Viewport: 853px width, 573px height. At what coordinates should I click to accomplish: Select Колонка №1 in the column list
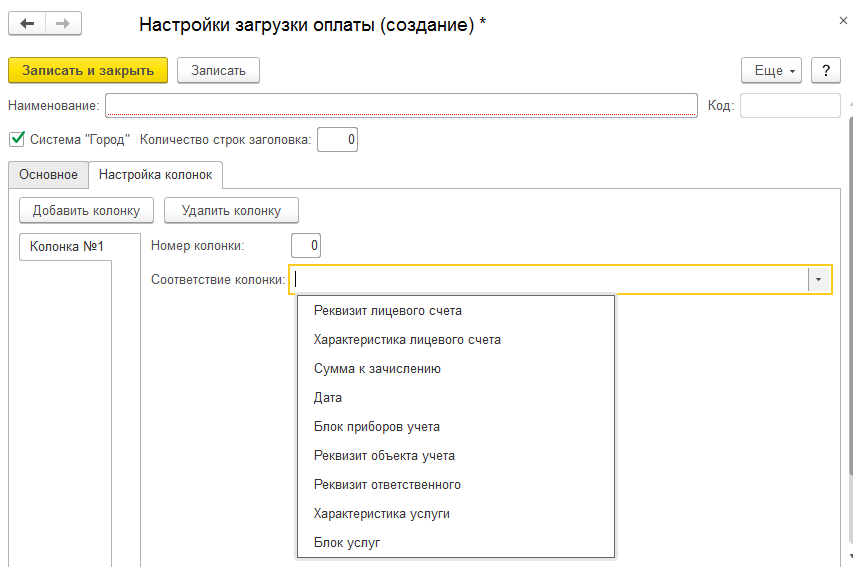point(66,247)
